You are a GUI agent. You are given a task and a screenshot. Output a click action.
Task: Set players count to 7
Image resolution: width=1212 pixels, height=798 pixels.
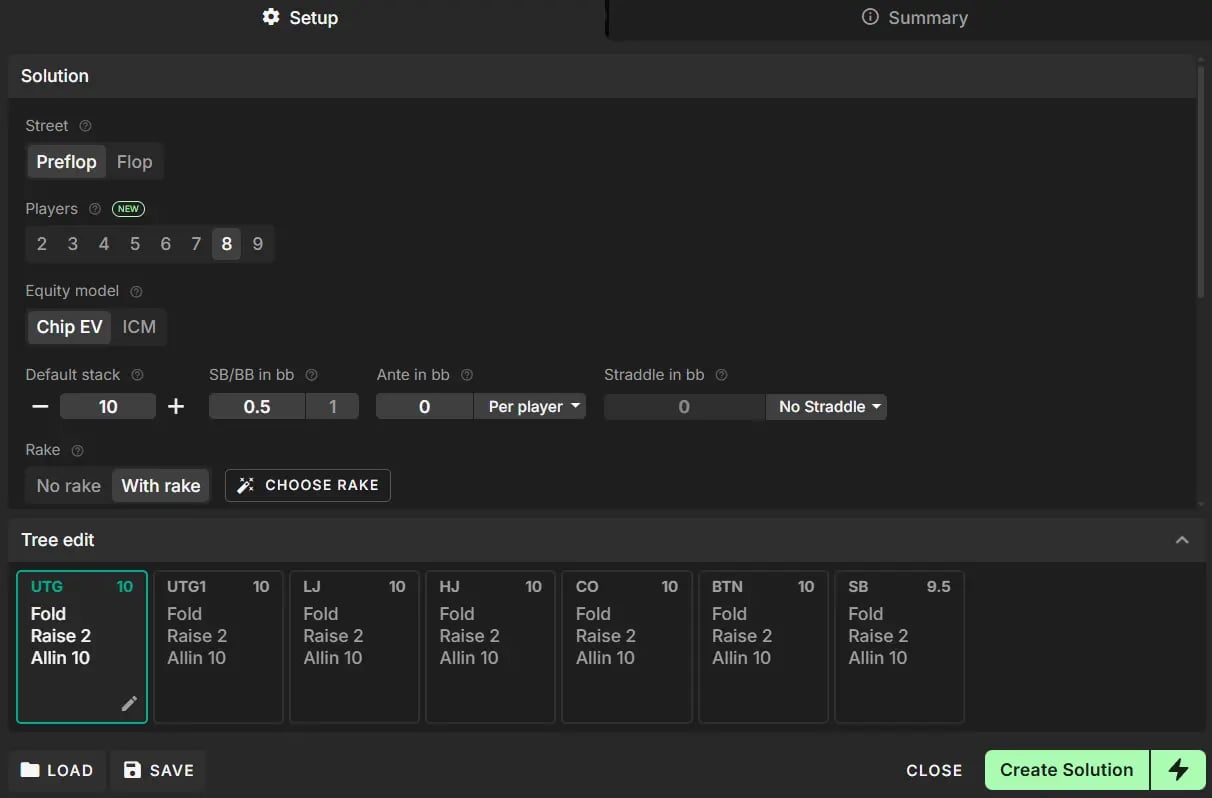point(196,244)
